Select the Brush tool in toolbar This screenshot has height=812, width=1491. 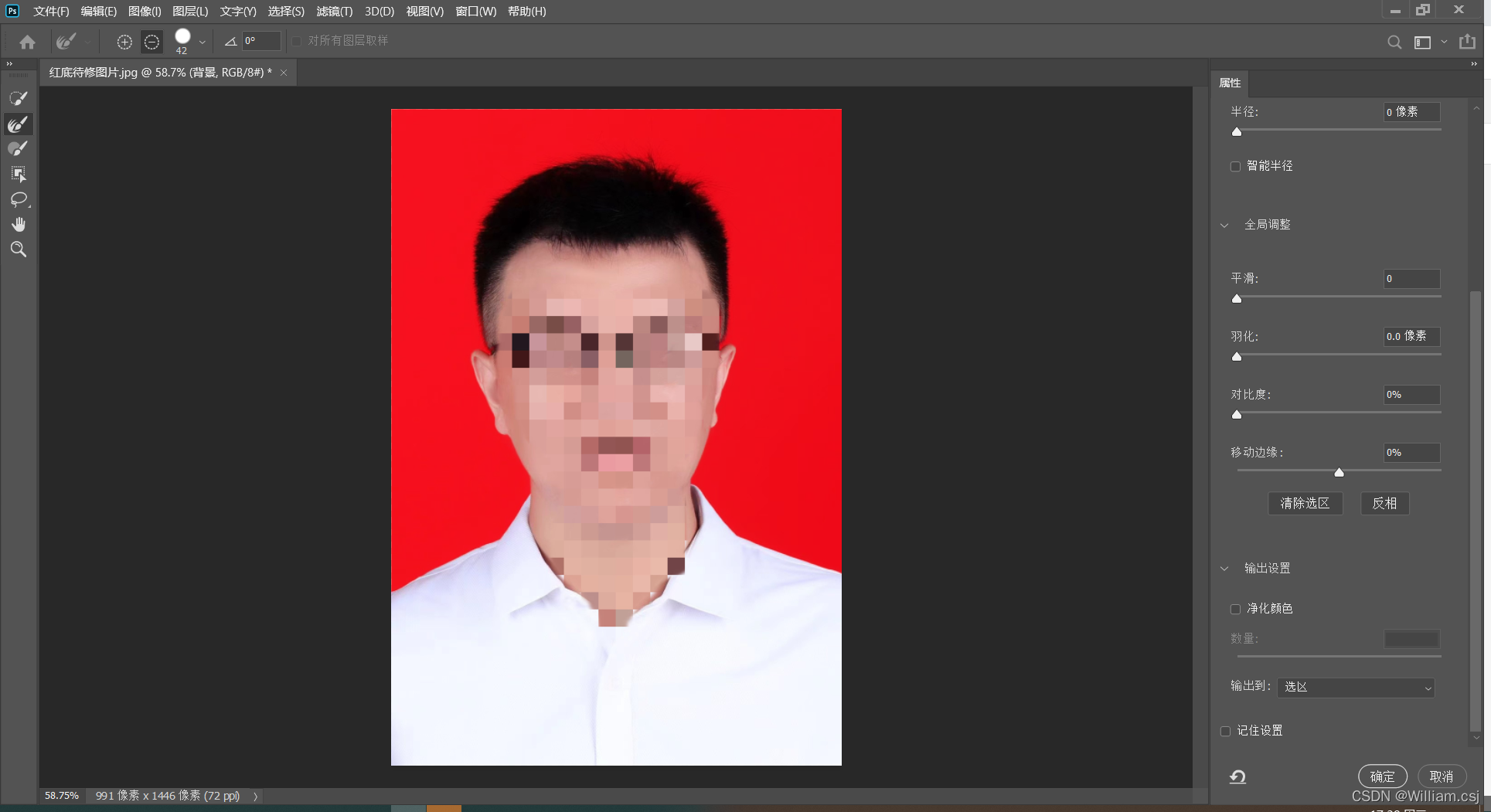[x=18, y=148]
